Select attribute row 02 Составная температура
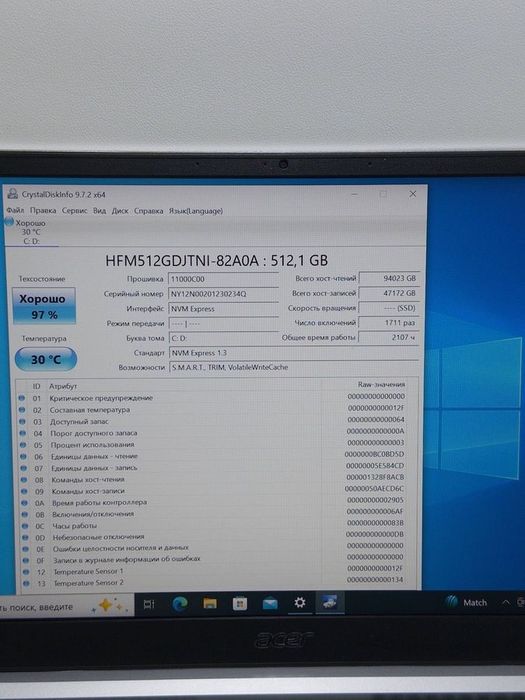Screen dimensions: 525x700 tap(218, 409)
